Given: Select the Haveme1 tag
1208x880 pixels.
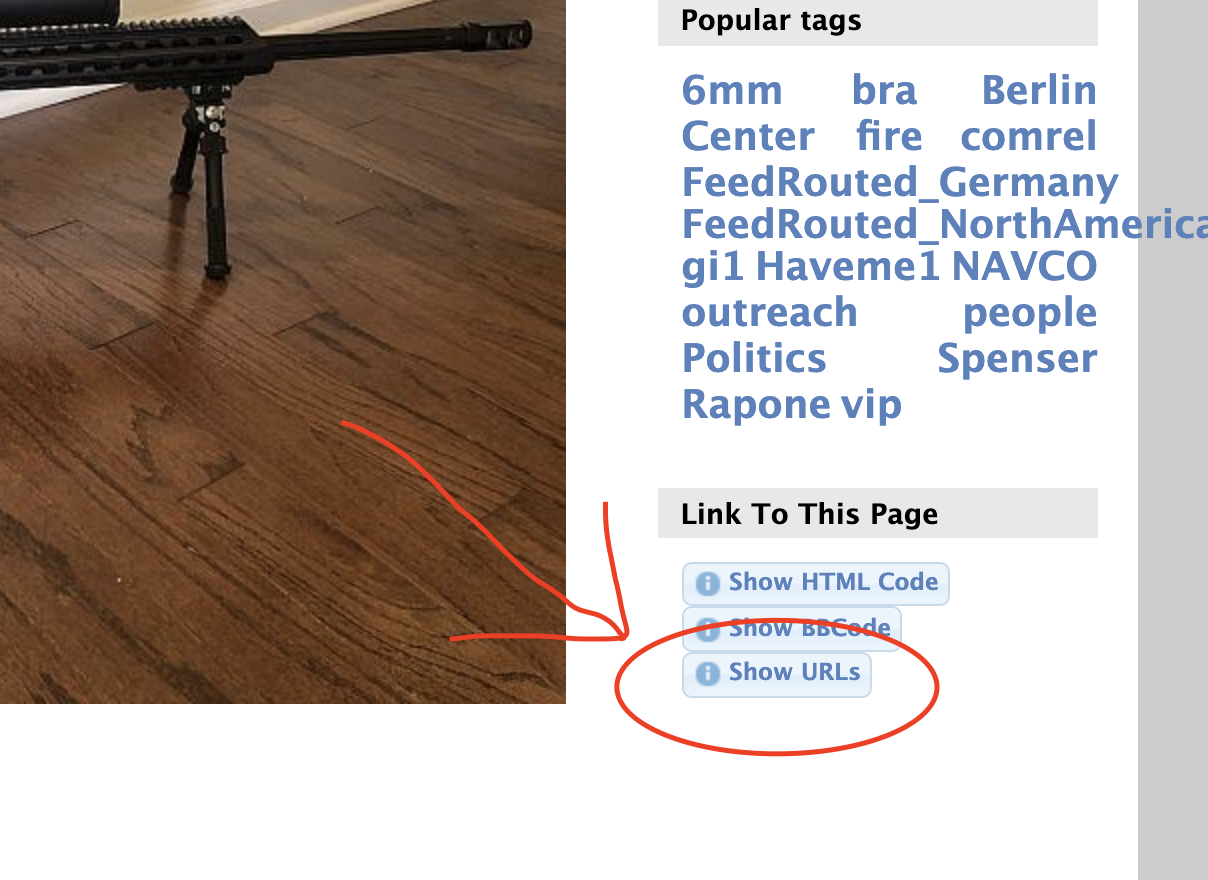Looking at the screenshot, I should [848, 267].
